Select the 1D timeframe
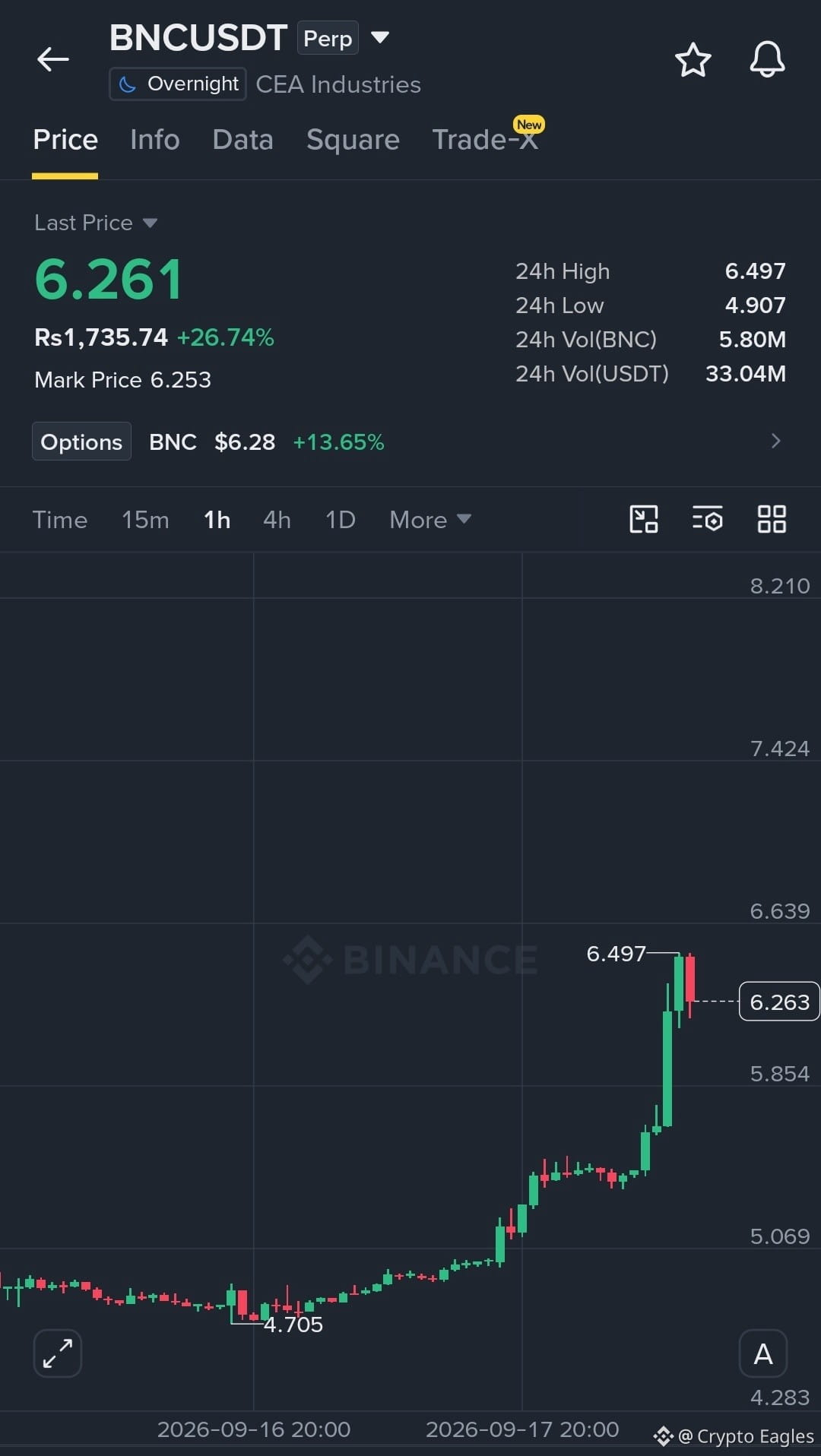 point(341,520)
